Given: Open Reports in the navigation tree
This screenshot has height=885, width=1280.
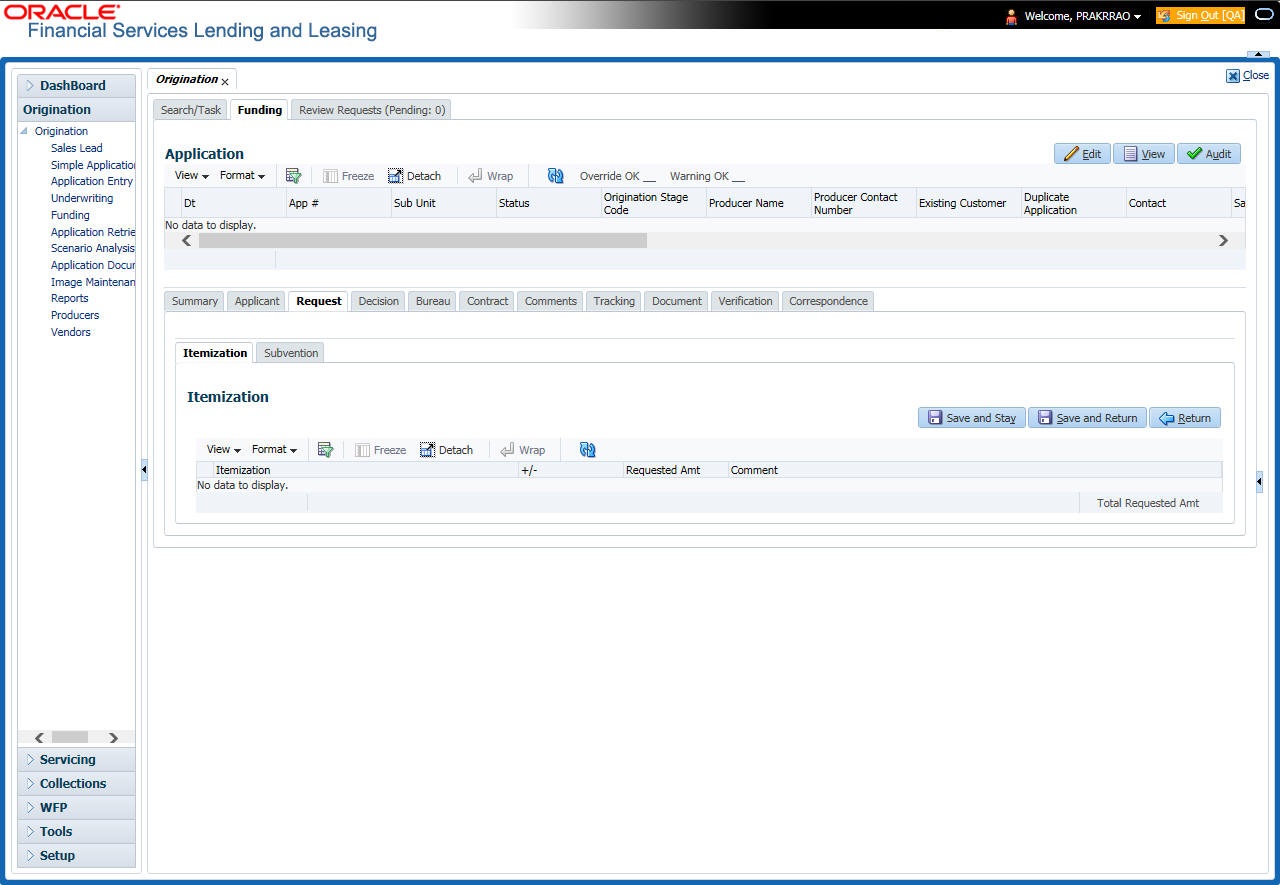Looking at the screenshot, I should pyautogui.click(x=70, y=298).
